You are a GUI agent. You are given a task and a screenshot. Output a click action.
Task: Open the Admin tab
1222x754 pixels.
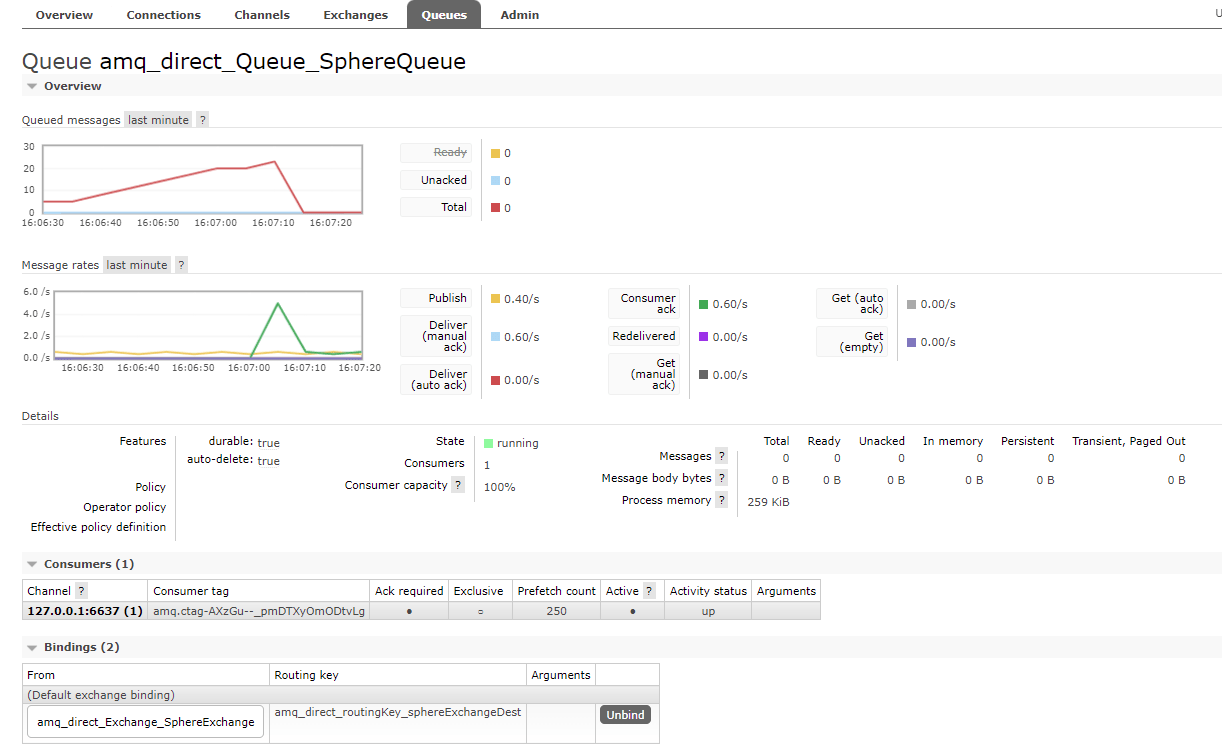click(x=519, y=14)
